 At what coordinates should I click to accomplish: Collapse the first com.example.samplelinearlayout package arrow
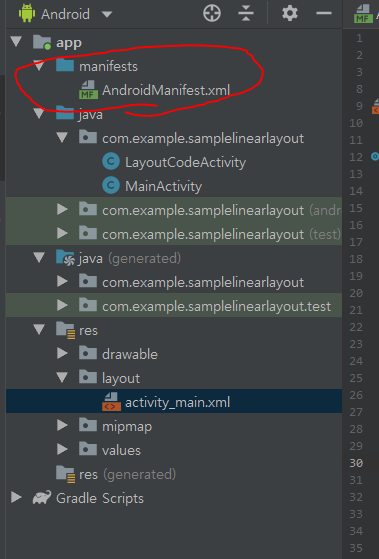coord(62,138)
